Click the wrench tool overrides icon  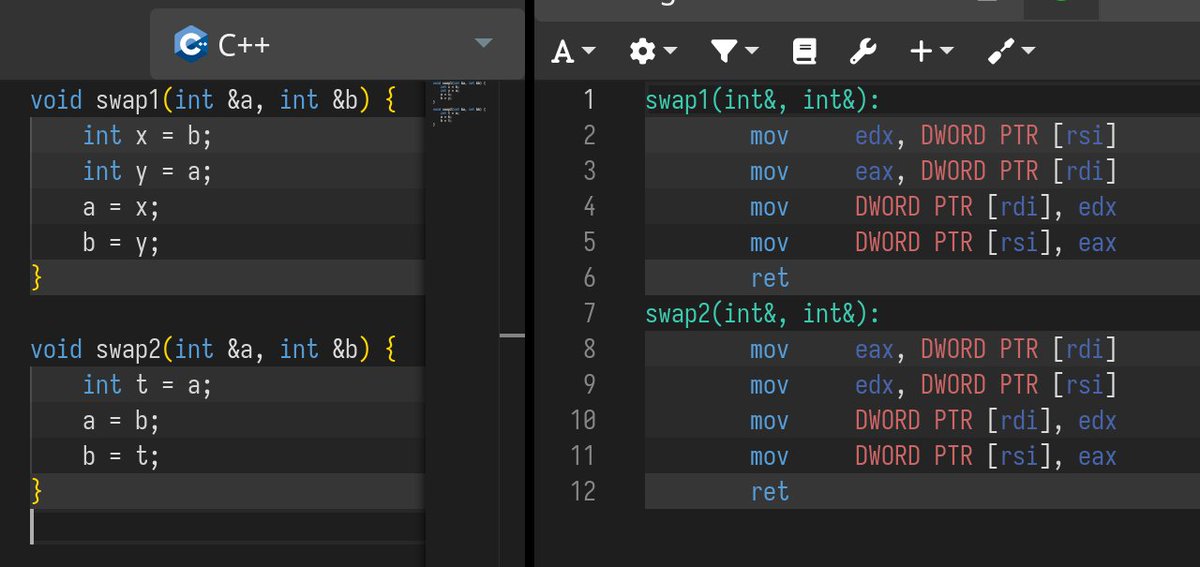tap(862, 51)
